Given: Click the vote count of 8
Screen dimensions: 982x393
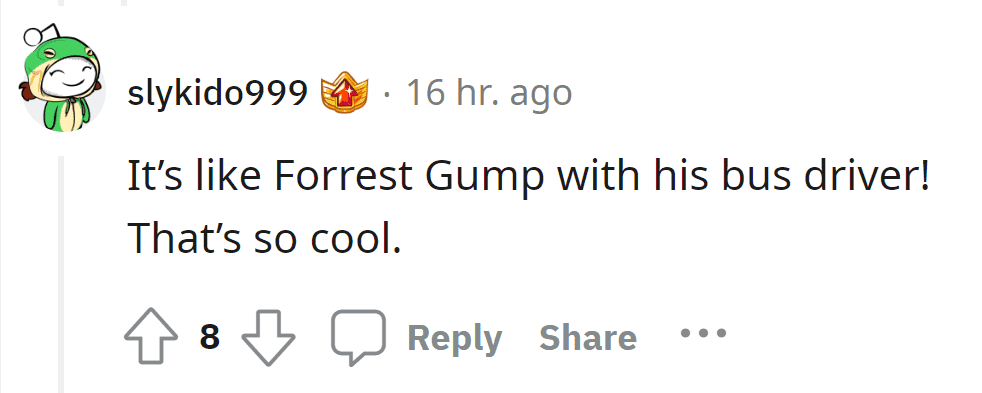Looking at the screenshot, I should pos(210,338).
